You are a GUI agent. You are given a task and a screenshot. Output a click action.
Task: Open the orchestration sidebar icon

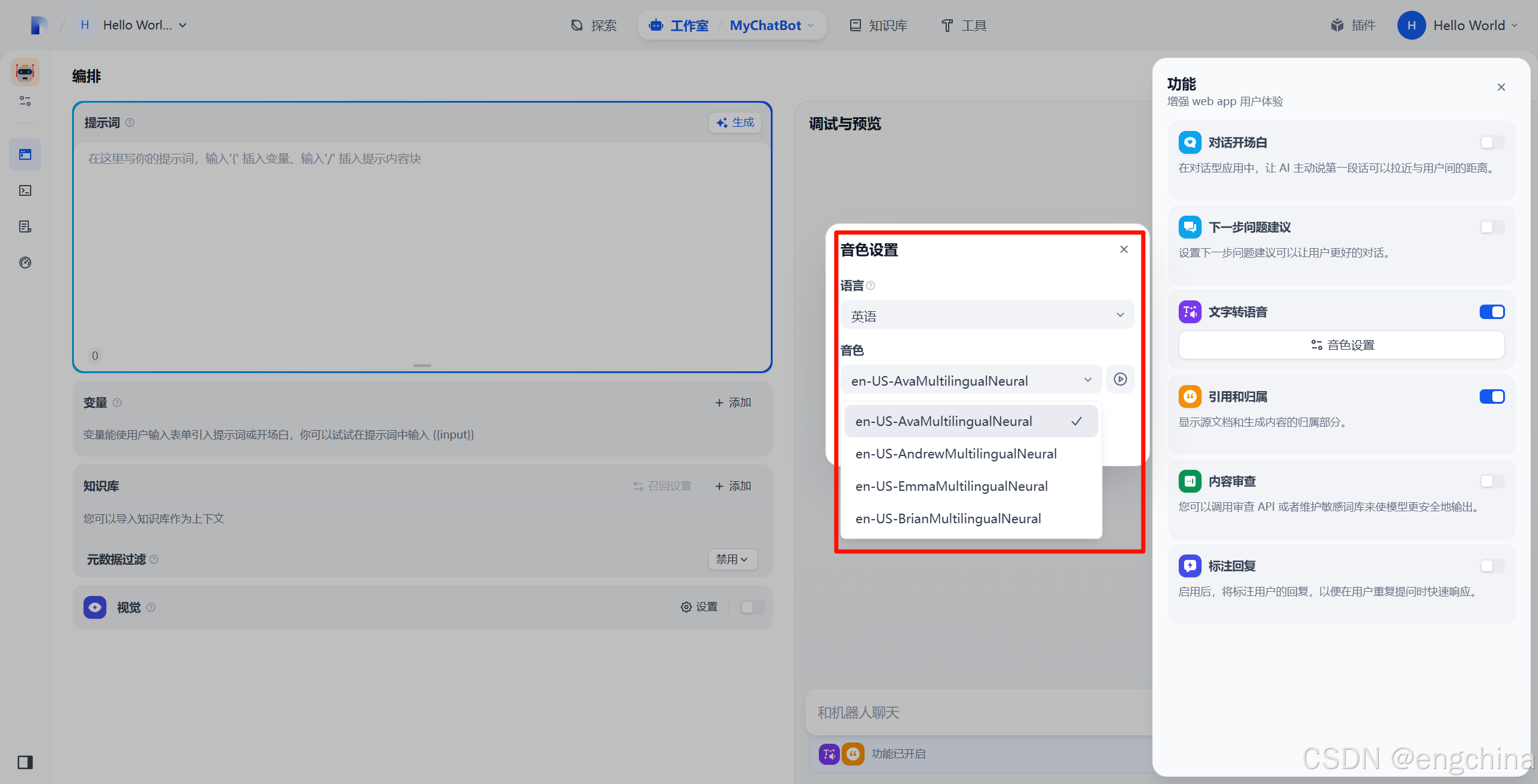click(25, 154)
